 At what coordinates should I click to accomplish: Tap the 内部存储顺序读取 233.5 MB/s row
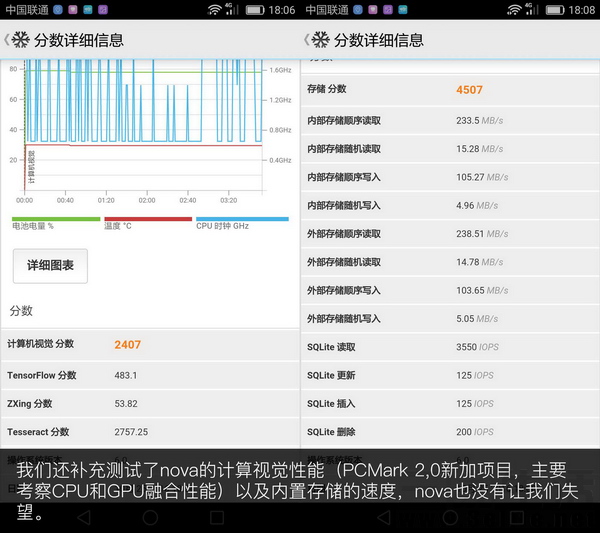click(450, 121)
